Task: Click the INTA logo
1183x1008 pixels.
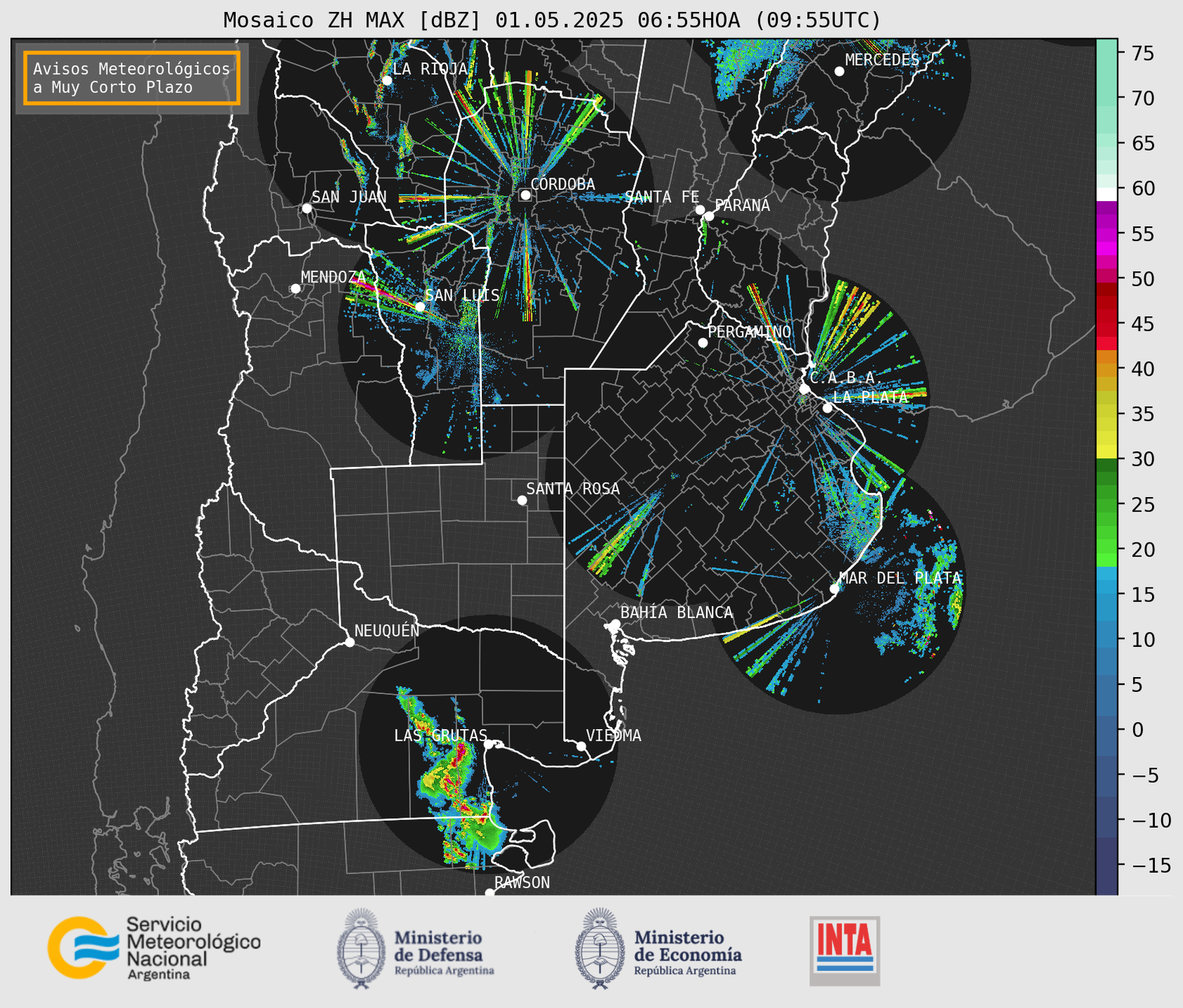Action: tap(844, 951)
